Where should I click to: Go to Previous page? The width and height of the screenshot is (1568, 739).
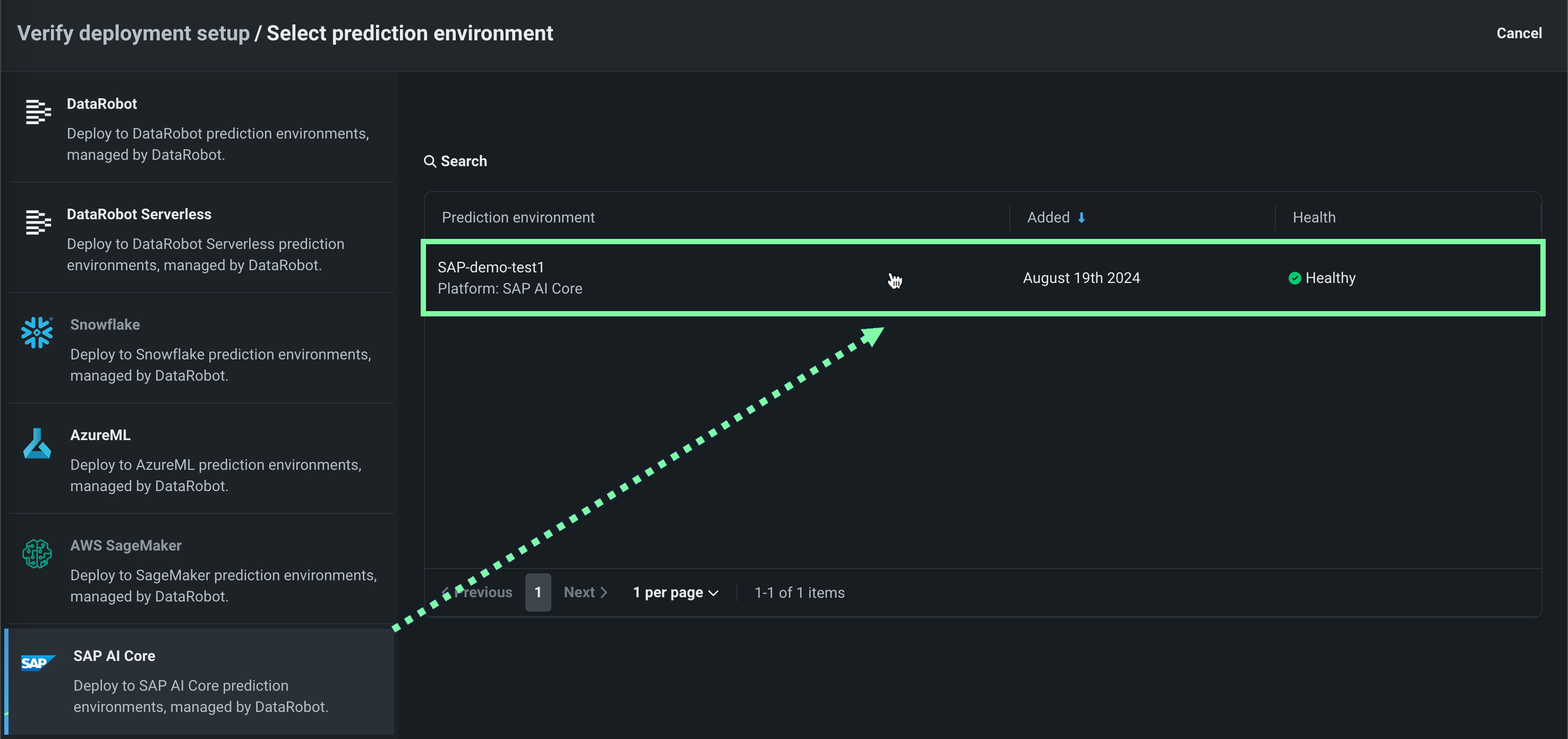pyautogui.click(x=477, y=592)
